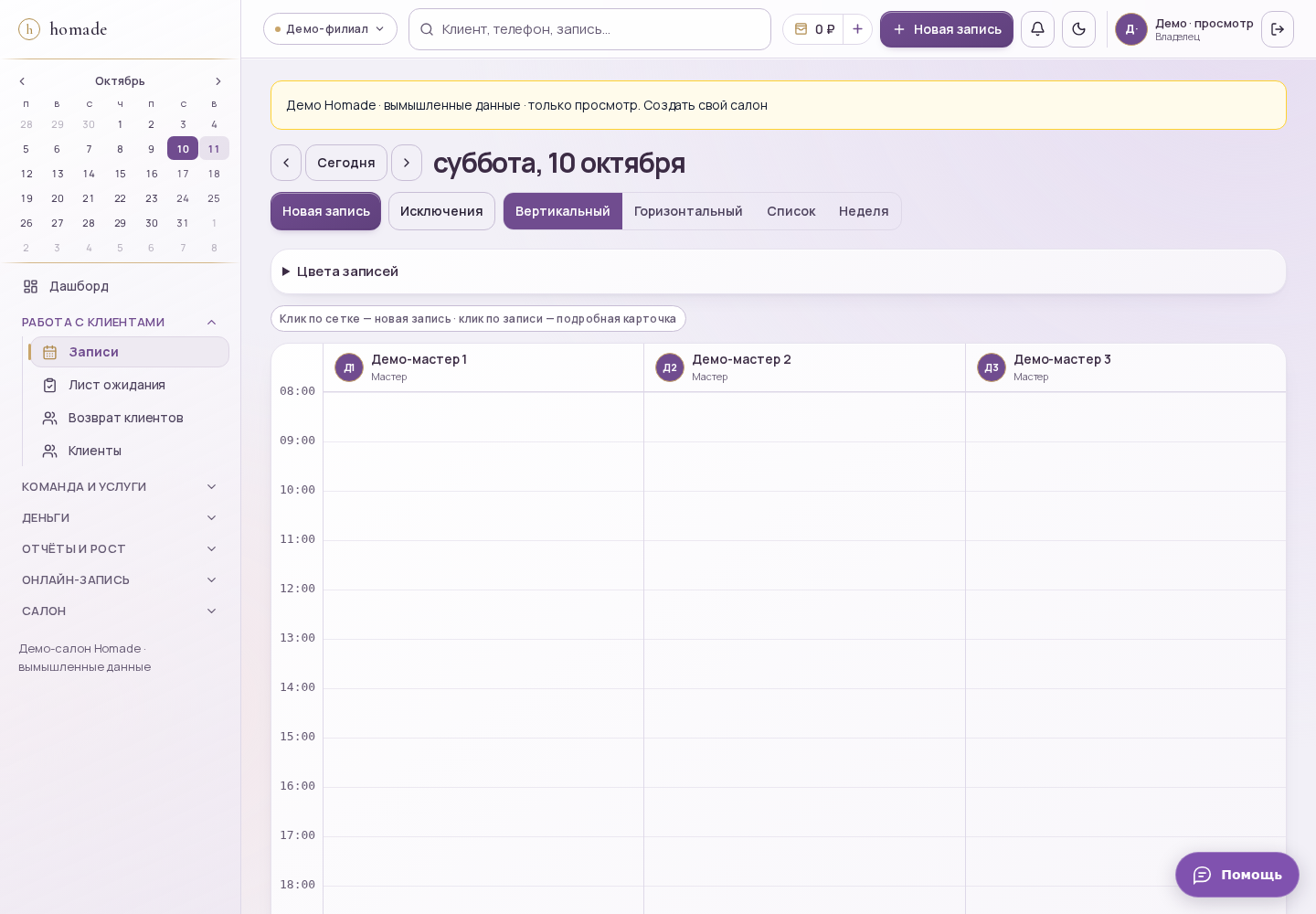The height and width of the screenshot is (914, 1316).
Task: Open the Помощь chat button
Action: coord(1237,875)
